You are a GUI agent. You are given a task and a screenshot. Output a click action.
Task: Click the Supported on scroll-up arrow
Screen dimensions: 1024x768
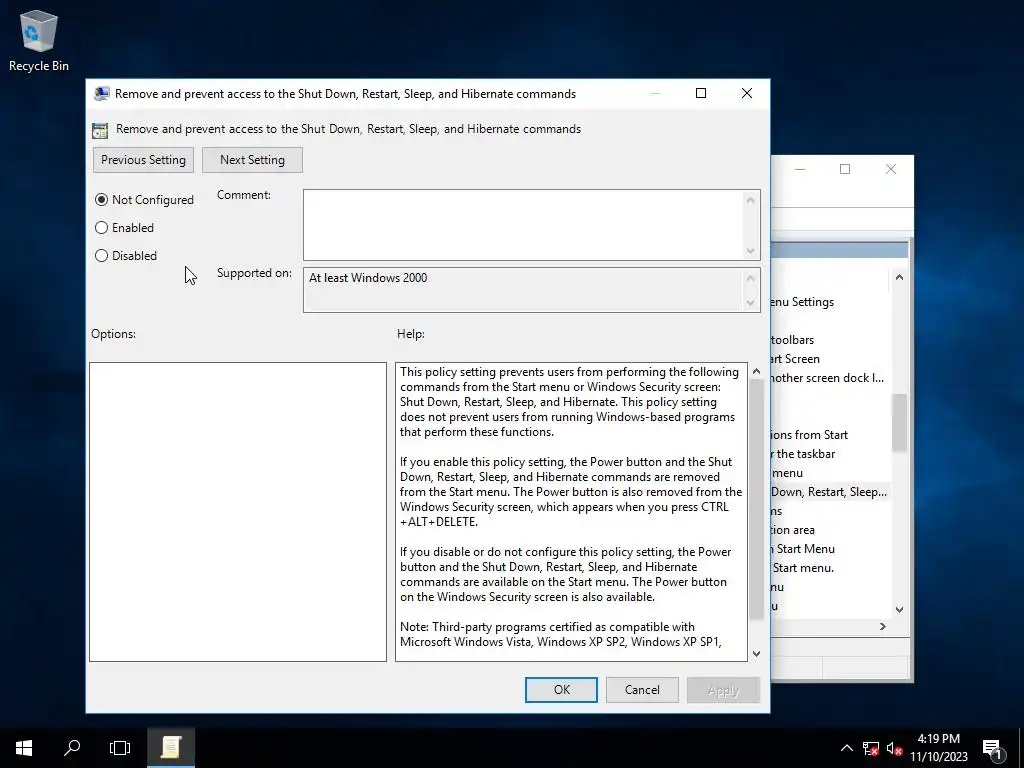[x=750, y=278]
